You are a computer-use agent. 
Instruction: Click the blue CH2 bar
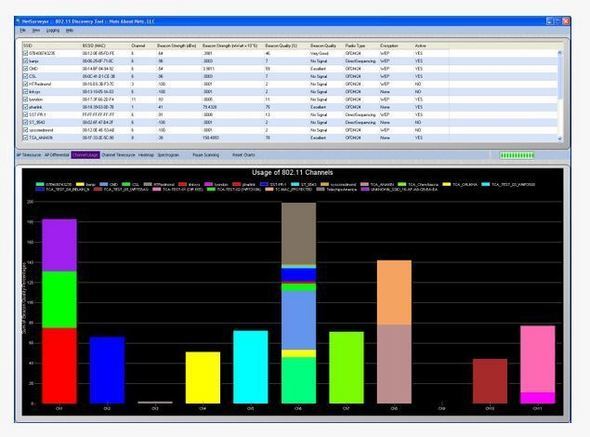pos(107,370)
